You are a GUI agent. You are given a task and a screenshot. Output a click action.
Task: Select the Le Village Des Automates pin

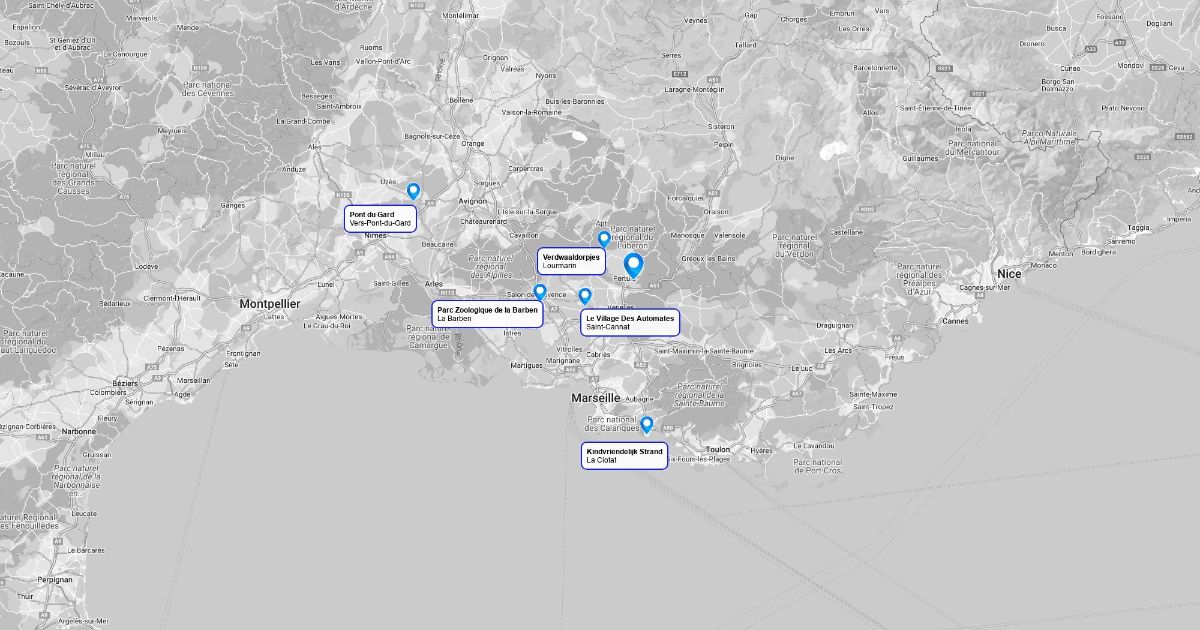click(585, 296)
